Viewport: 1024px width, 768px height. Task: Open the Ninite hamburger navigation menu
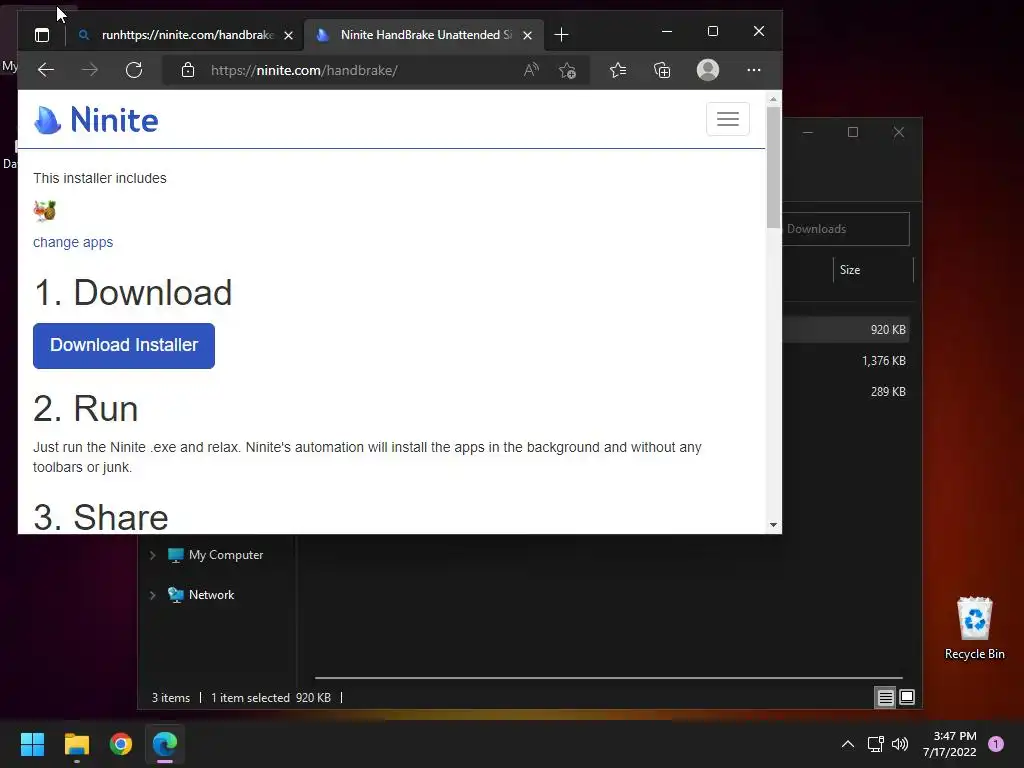(728, 119)
